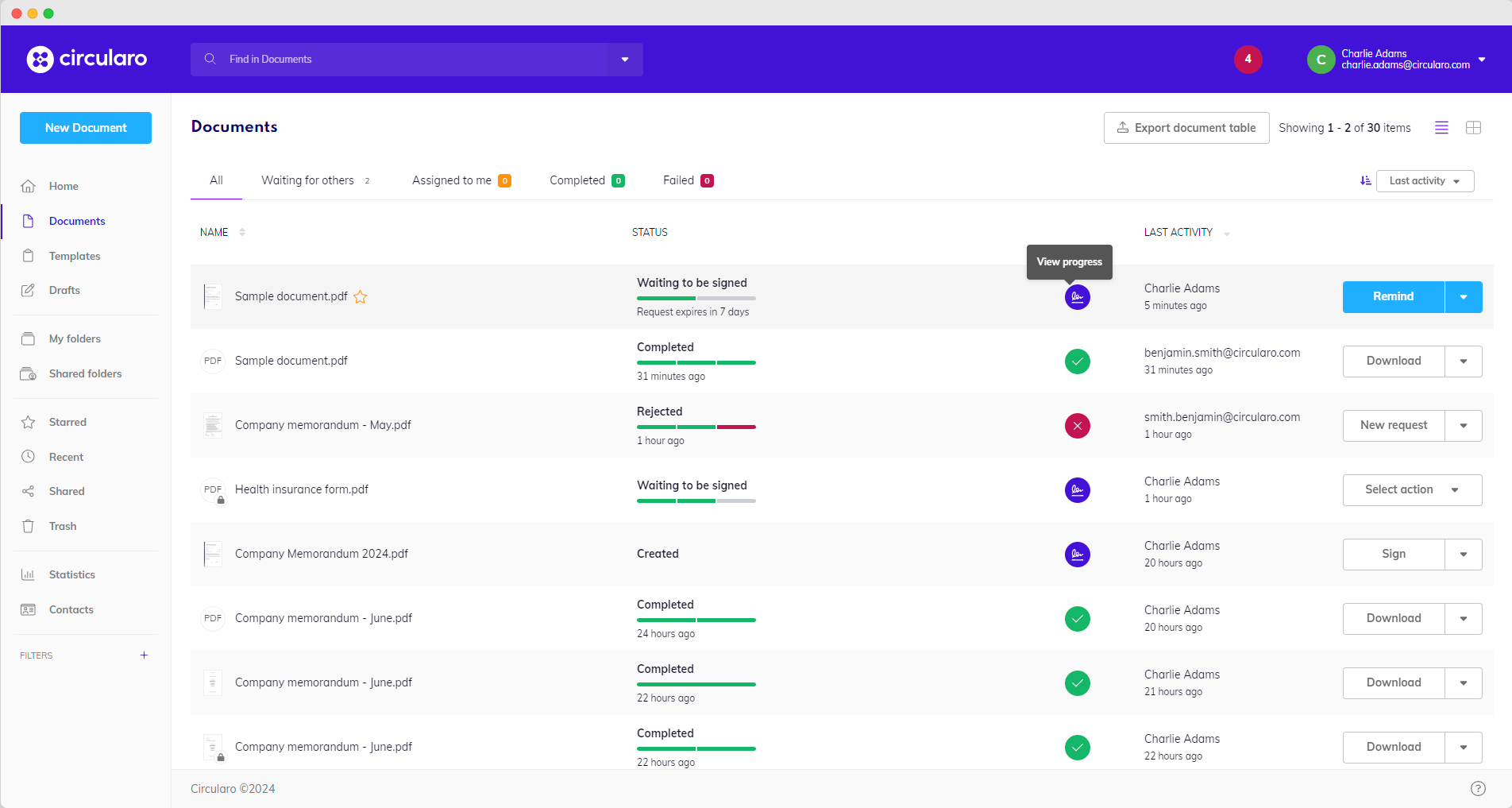Click the red rejected status icon
The height and width of the screenshot is (808, 1512).
click(1077, 426)
